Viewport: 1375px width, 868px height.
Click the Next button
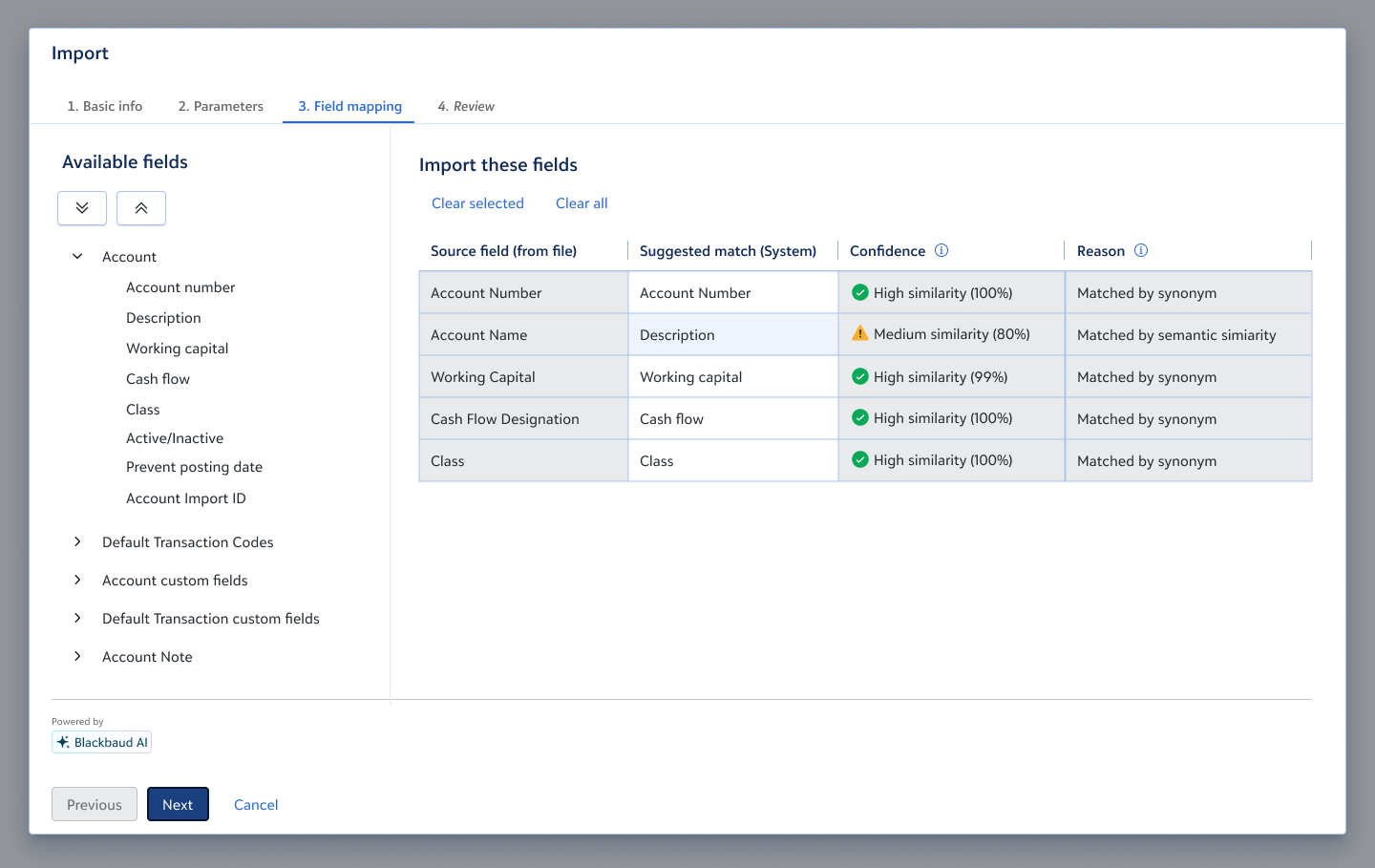[x=178, y=804]
